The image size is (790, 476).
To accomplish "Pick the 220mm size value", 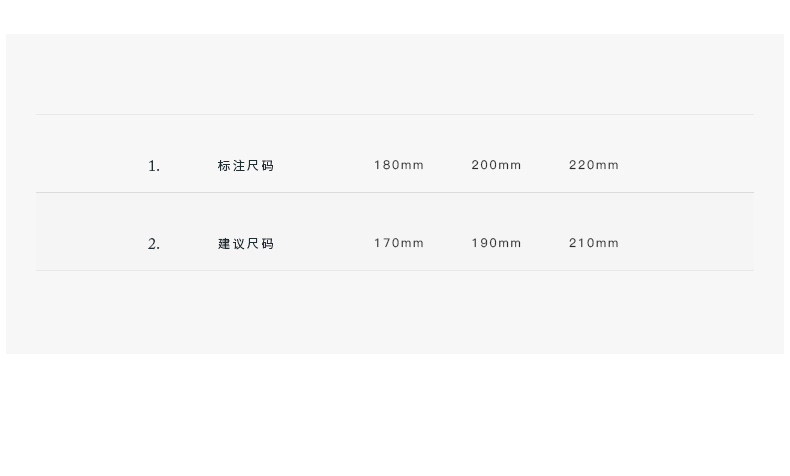I will coord(594,165).
